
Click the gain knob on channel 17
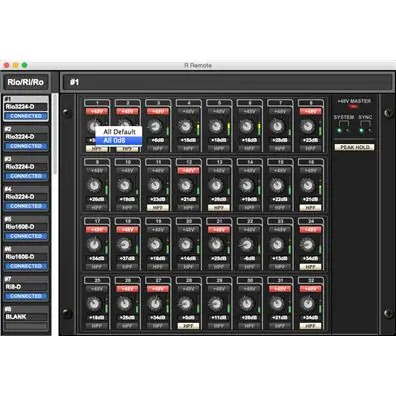(94, 245)
